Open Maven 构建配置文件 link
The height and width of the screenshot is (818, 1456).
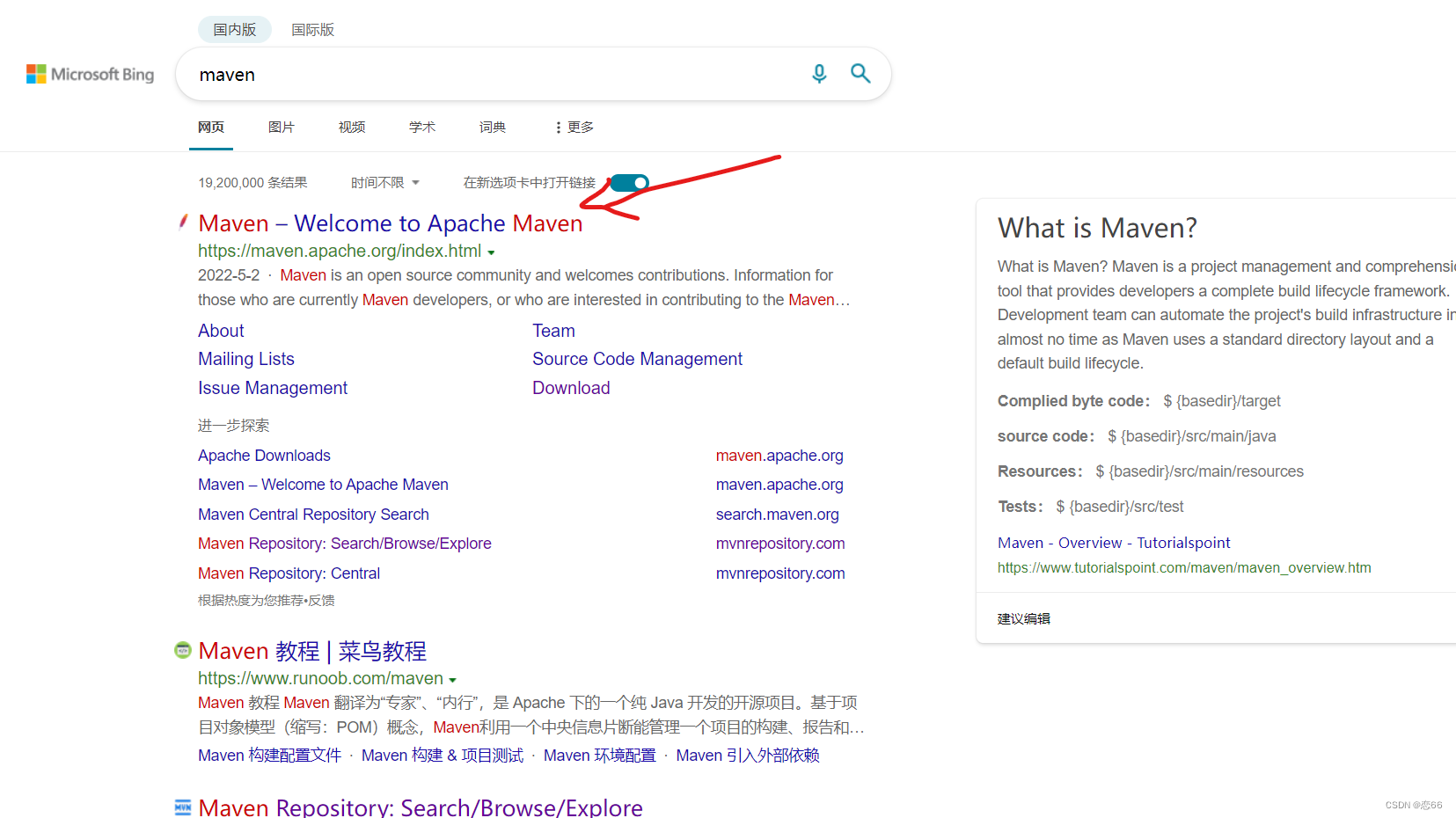click(269, 756)
